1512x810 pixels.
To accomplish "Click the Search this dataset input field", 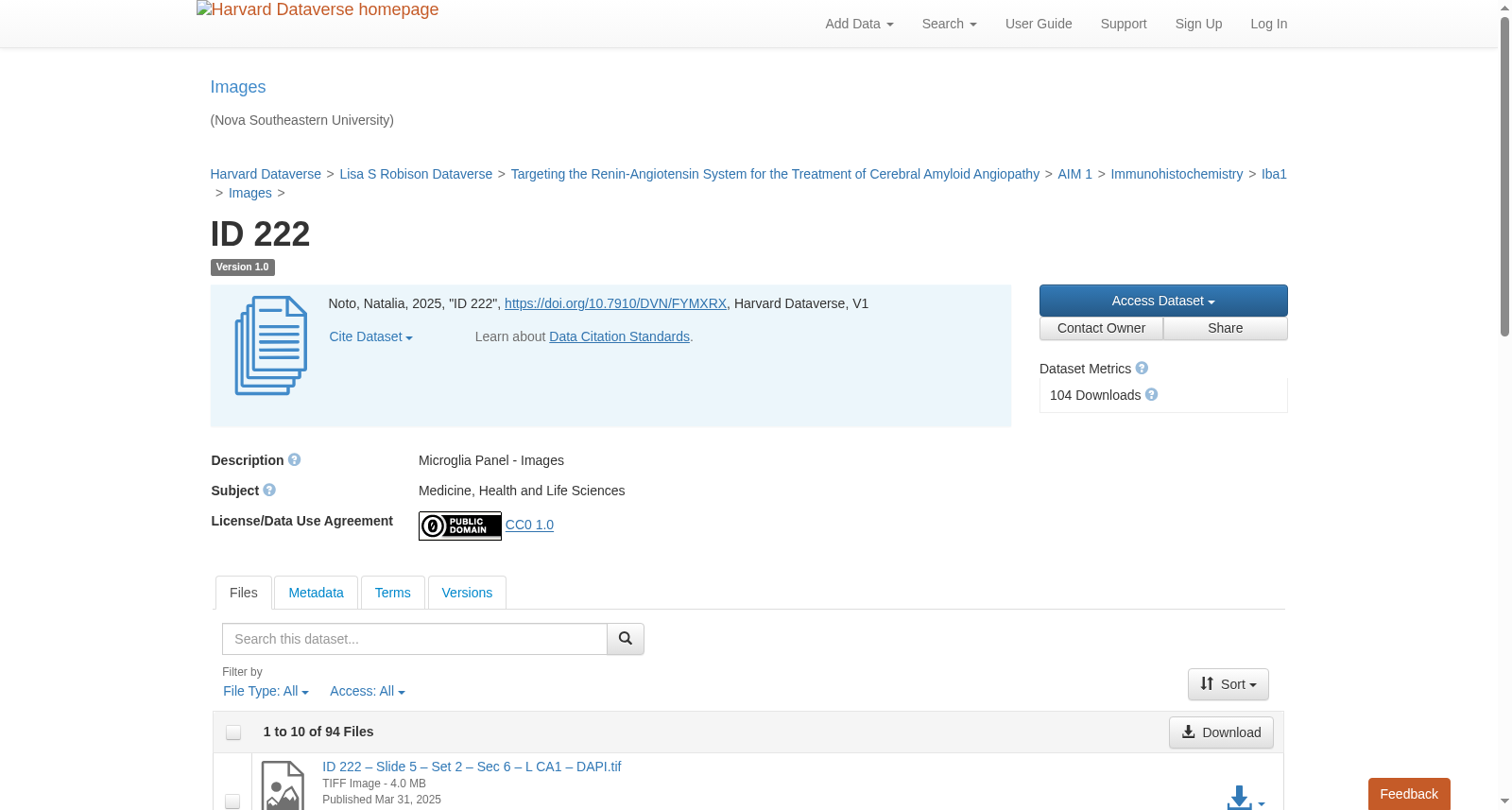I will tap(415, 639).
